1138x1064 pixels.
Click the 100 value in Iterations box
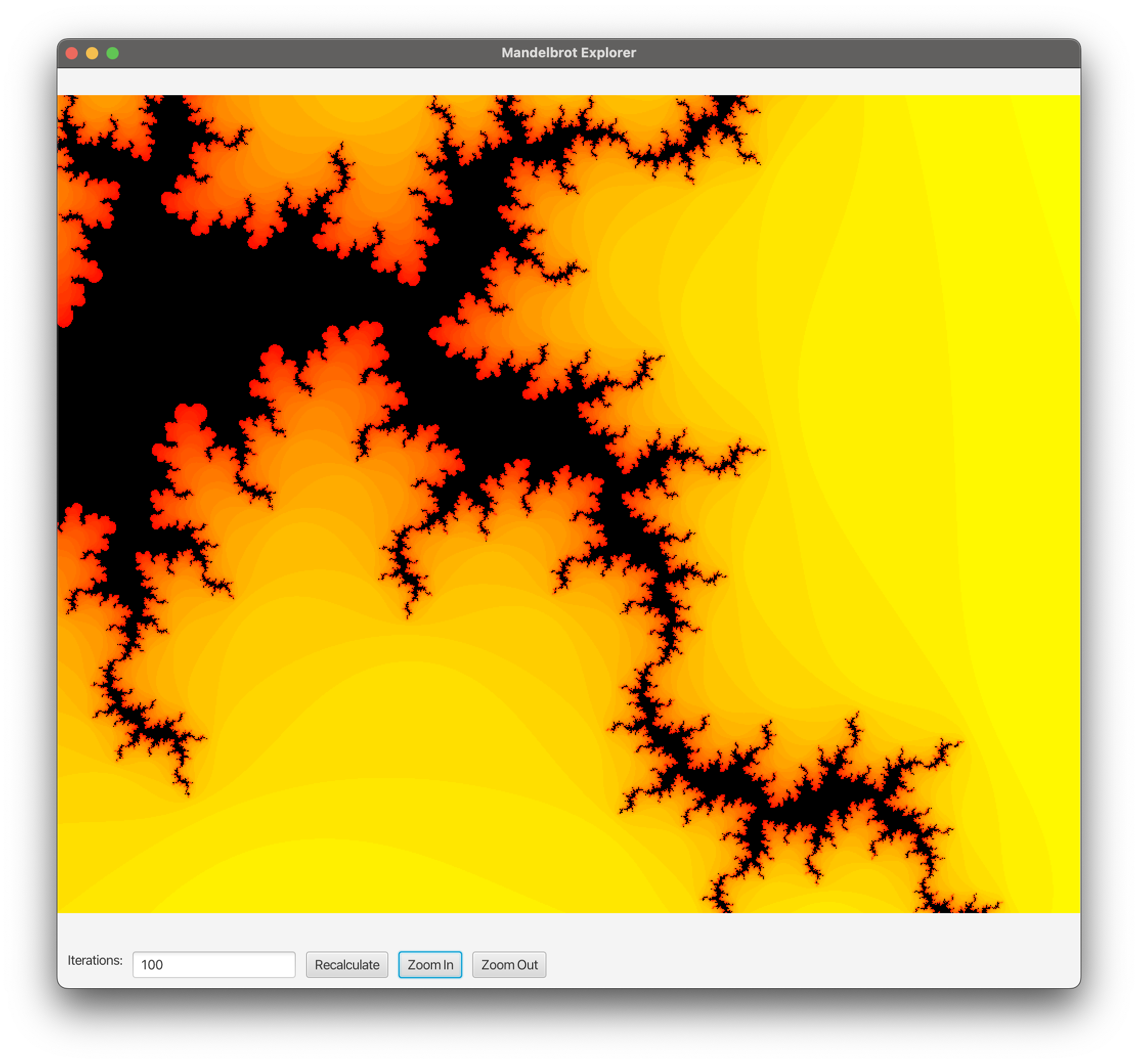tap(152, 964)
